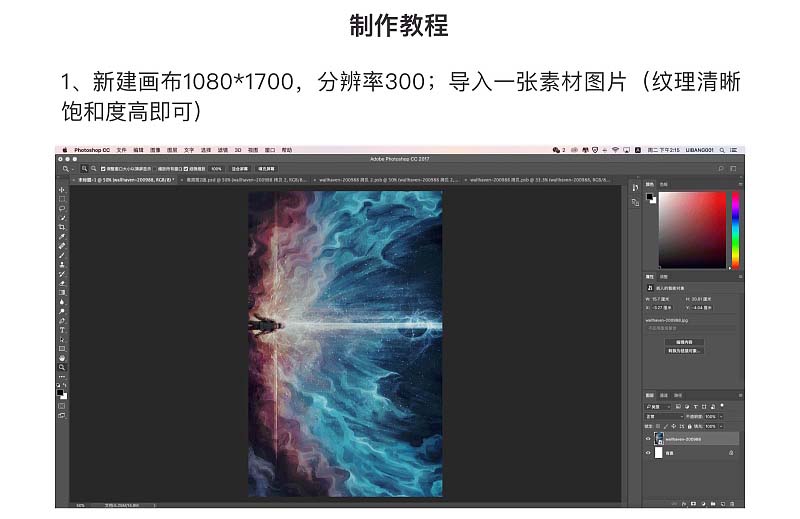Click Edit Contents button in Properties

coord(684,342)
